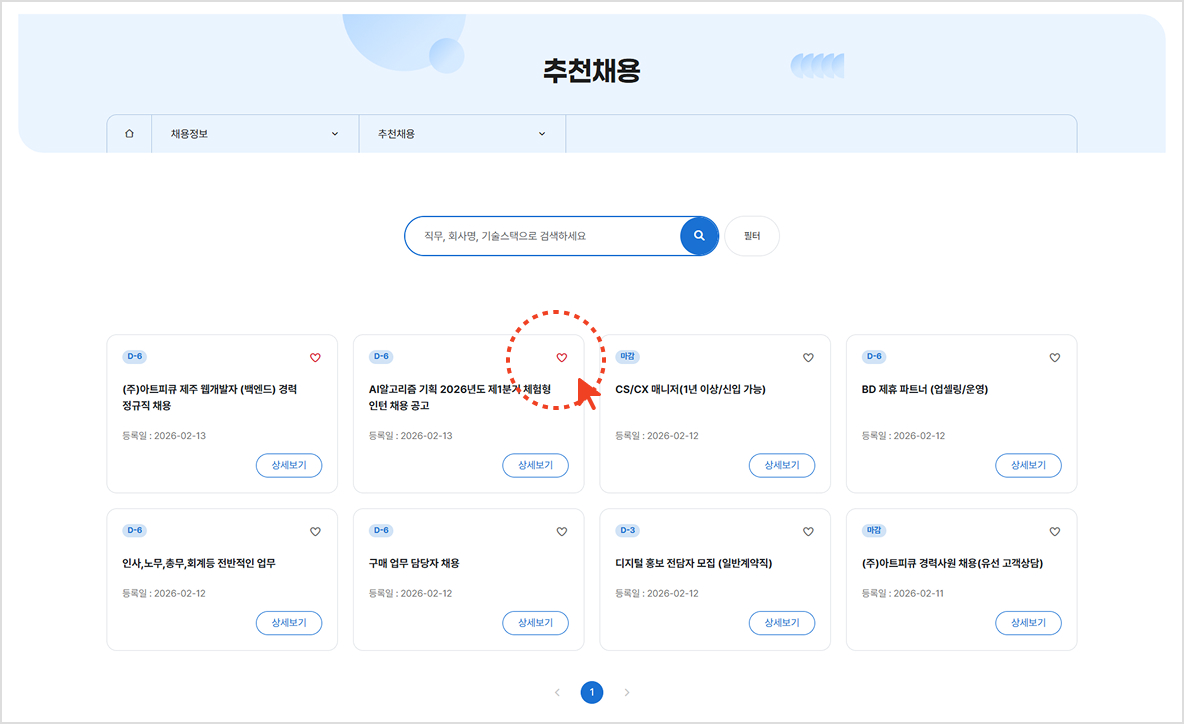The width and height of the screenshot is (1184, 724).
Task: Click the next page chevron in pagination
Action: (x=627, y=692)
